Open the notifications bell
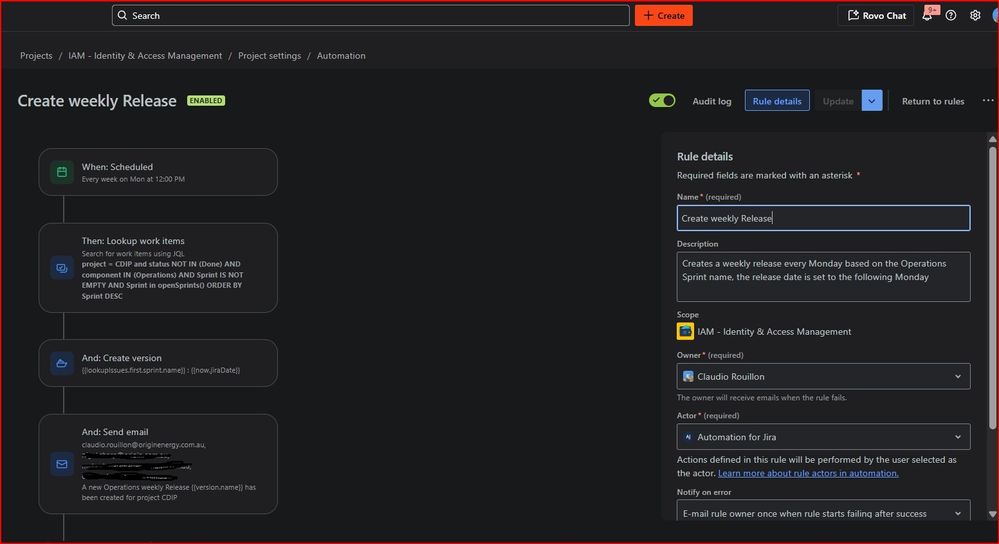This screenshot has height=544, width=999. [928, 15]
